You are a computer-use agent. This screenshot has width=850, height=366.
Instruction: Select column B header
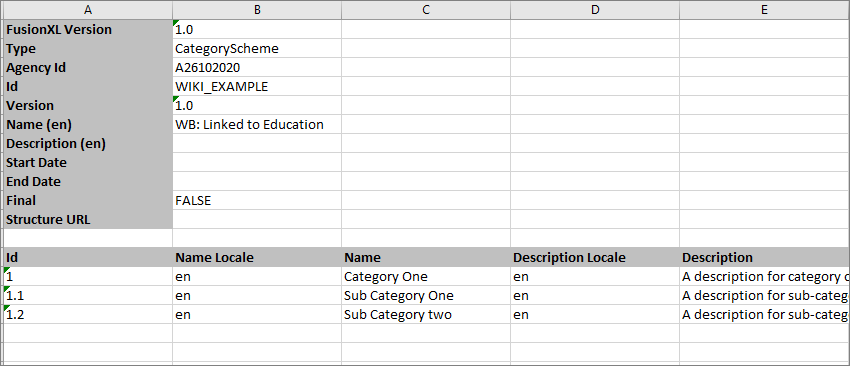click(x=257, y=9)
